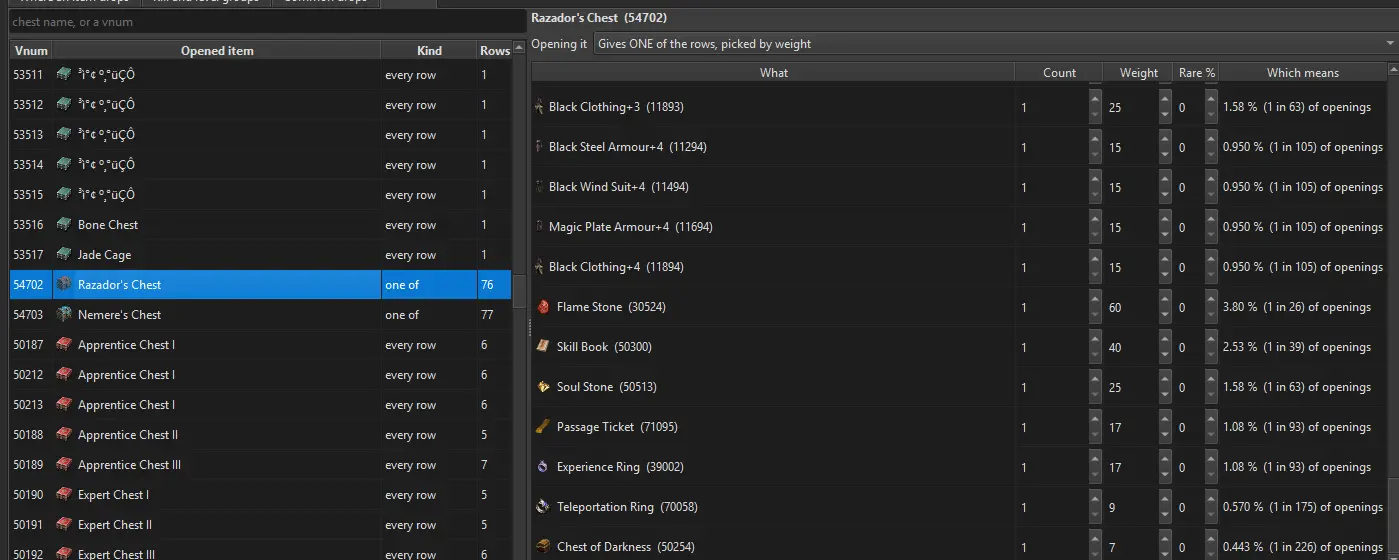Click the Nemere's Chest icon
Image resolution: width=1399 pixels, height=560 pixels.
click(x=64, y=315)
